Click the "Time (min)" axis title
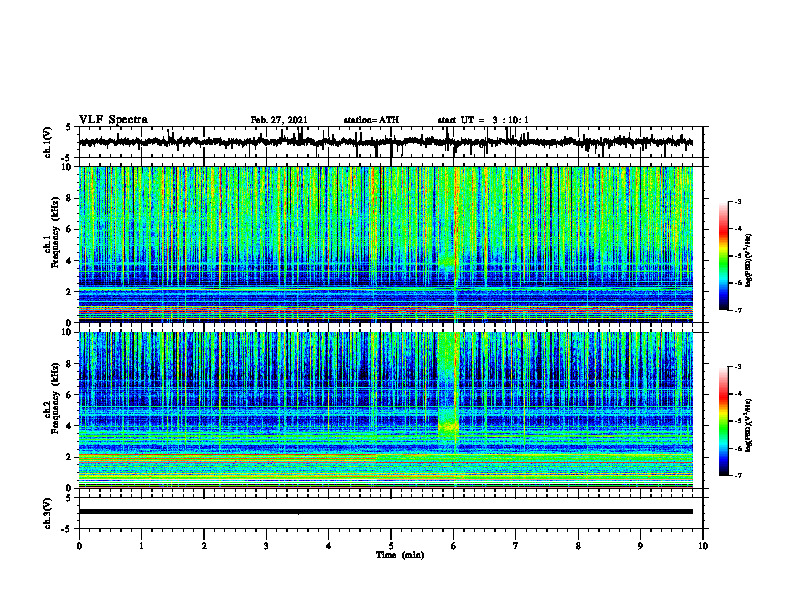This screenshot has width=792, height=612. click(x=400, y=555)
